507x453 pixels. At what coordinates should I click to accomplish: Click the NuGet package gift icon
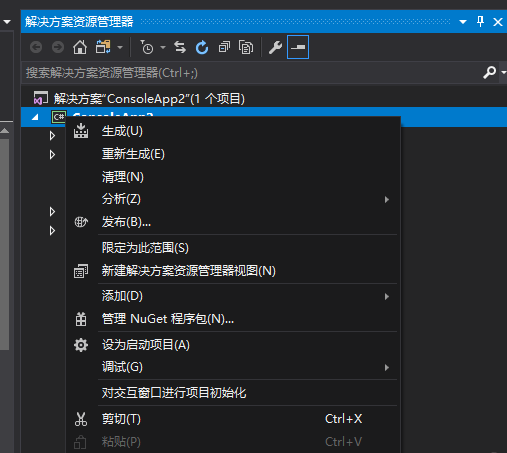(81, 319)
